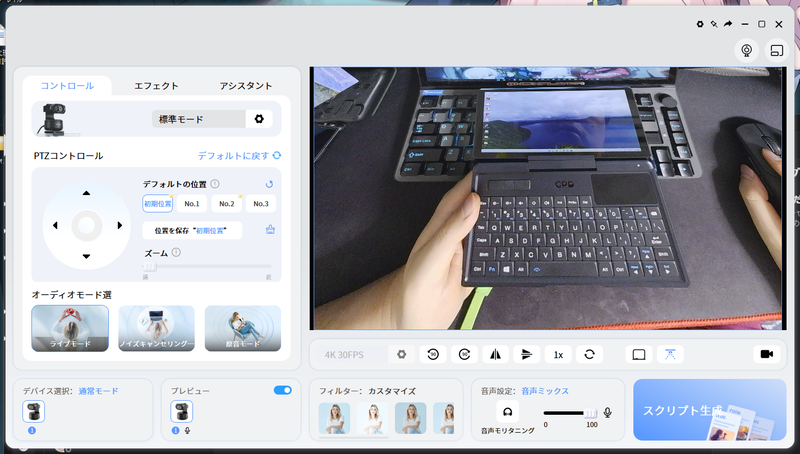Click the live camera preview video
This screenshot has width=800, height=454.
coord(548,198)
